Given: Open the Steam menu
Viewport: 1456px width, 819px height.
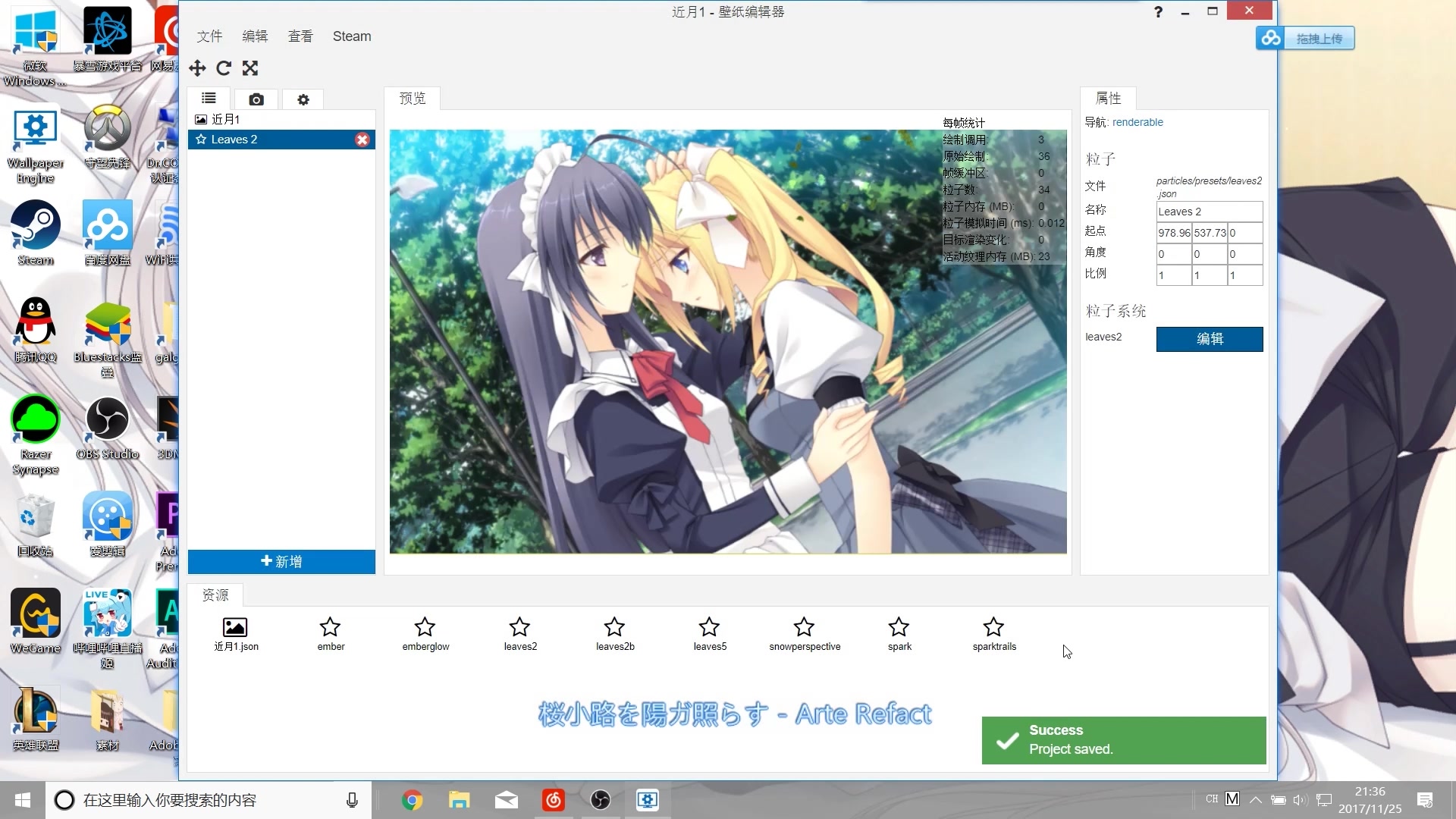Looking at the screenshot, I should coord(352,36).
